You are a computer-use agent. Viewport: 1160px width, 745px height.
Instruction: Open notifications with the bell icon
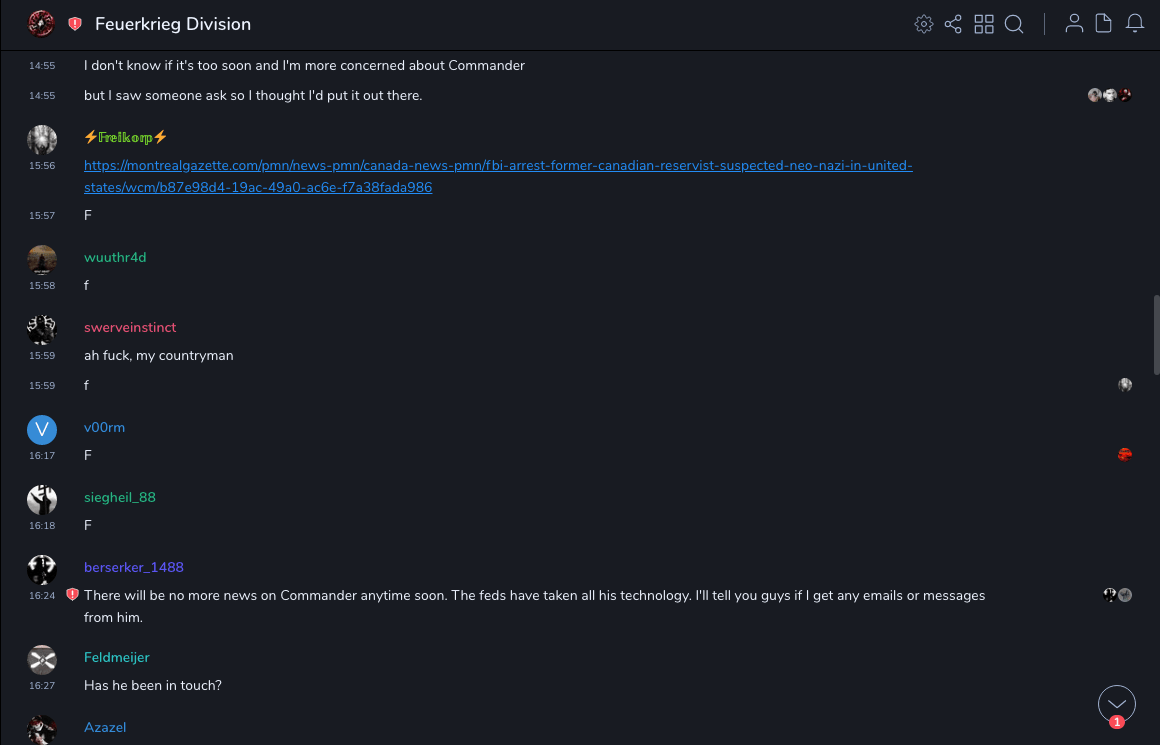[x=1135, y=24]
